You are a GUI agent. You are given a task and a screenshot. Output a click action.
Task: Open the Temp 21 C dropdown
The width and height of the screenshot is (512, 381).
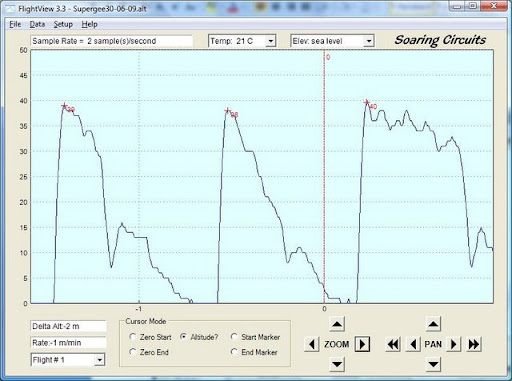point(271,41)
